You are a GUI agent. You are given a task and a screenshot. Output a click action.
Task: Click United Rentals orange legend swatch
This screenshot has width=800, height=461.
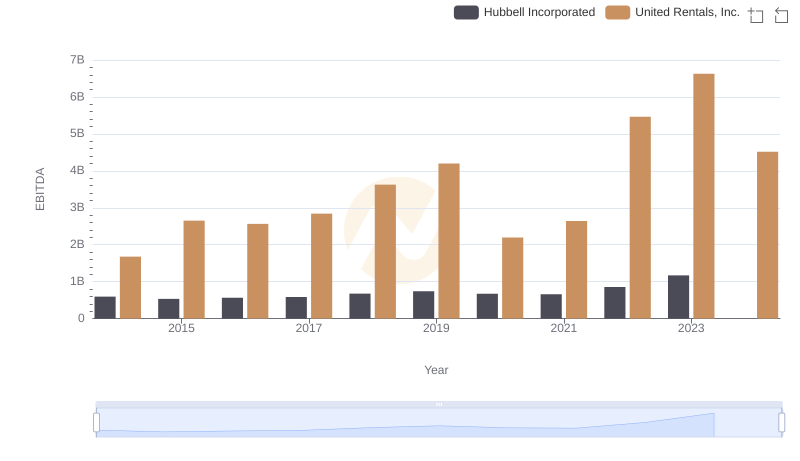pyautogui.click(x=617, y=12)
